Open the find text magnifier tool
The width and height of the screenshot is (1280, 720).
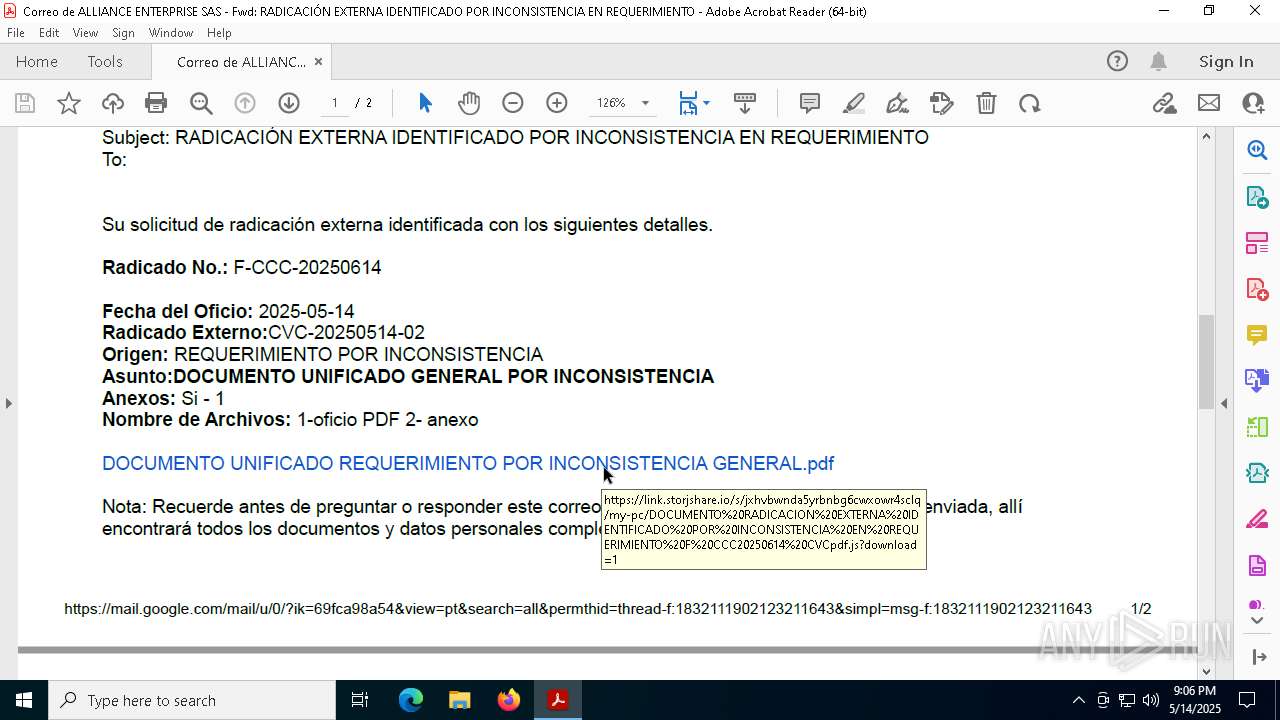click(x=201, y=103)
